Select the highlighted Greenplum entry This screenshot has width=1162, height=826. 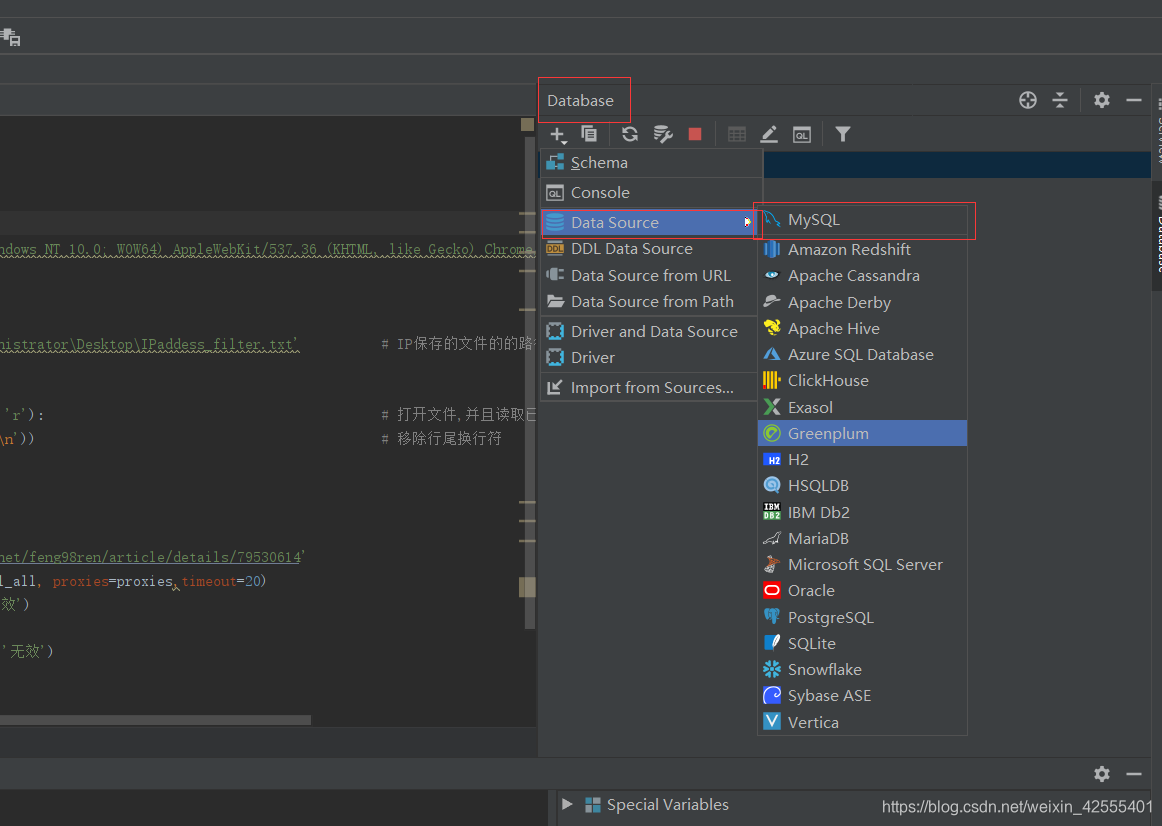coord(863,433)
